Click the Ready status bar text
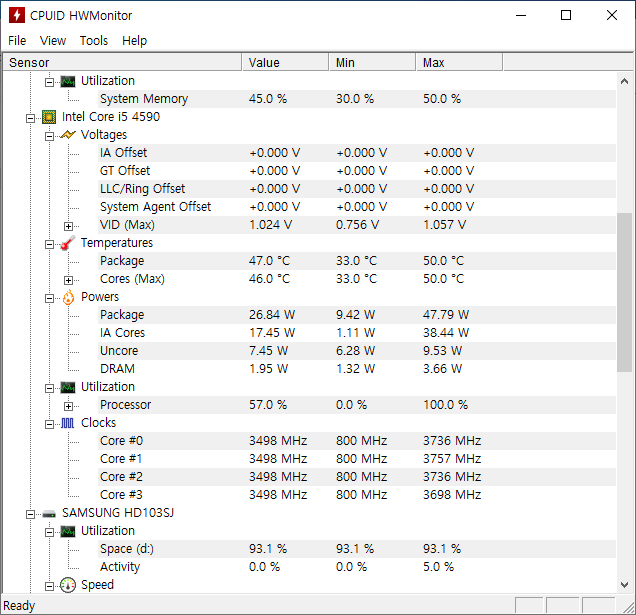636x615 pixels. coord(19,606)
